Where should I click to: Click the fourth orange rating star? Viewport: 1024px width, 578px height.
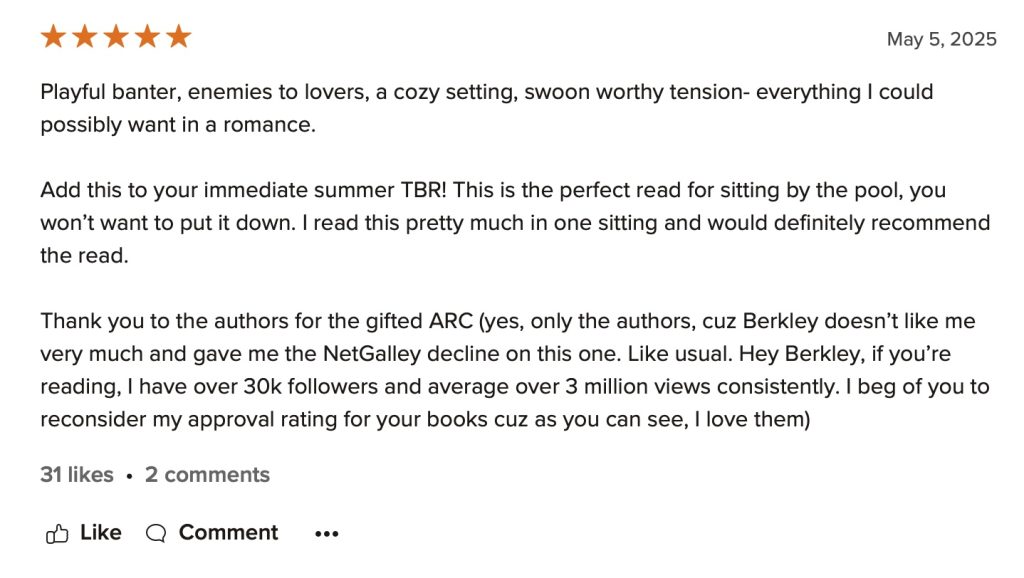[x=147, y=38]
